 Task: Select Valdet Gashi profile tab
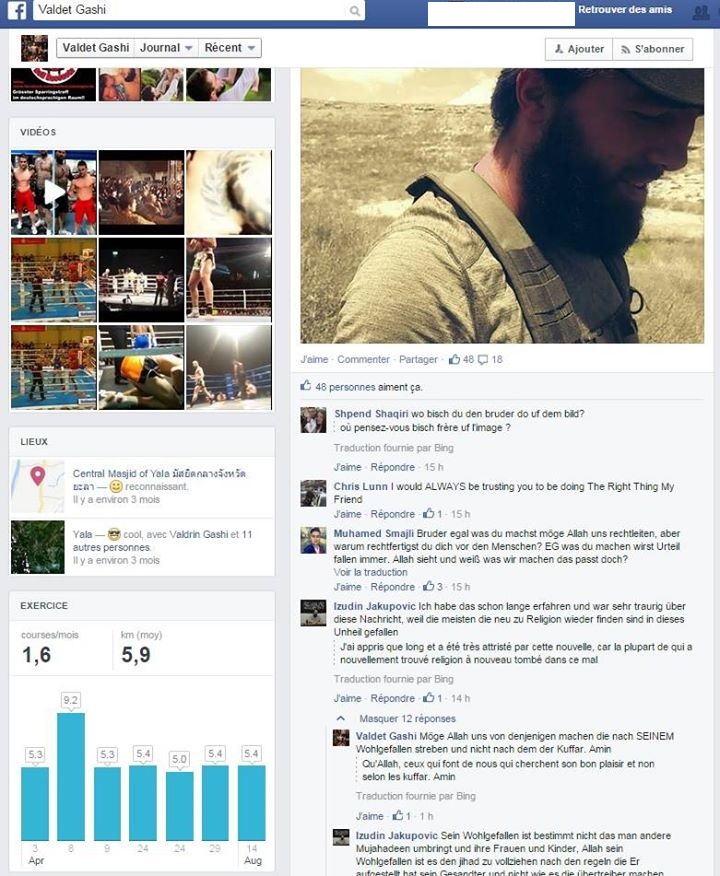(x=96, y=48)
